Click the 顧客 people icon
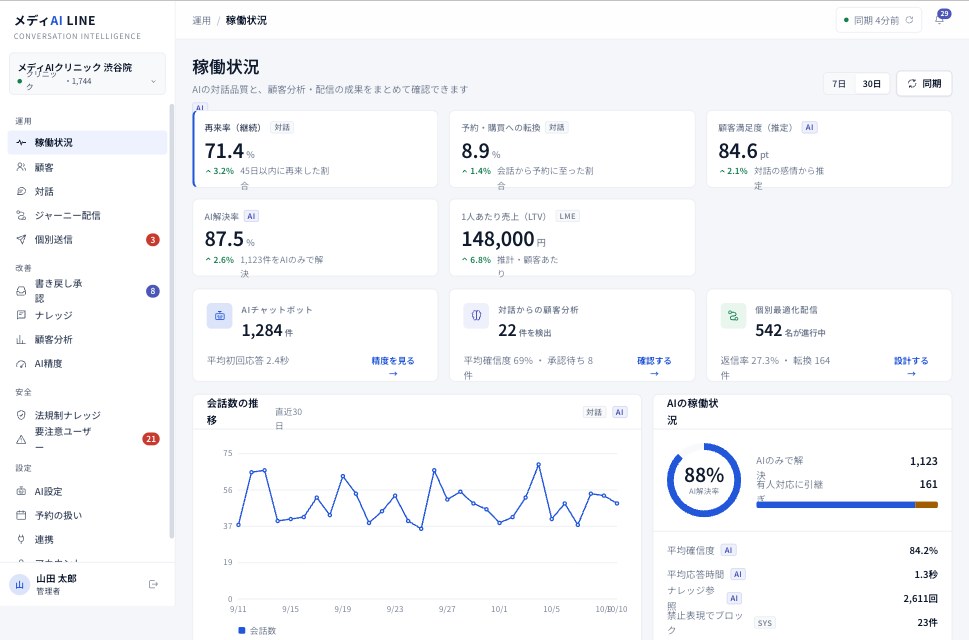Screen dimensions: 969x640 (x=21, y=167)
